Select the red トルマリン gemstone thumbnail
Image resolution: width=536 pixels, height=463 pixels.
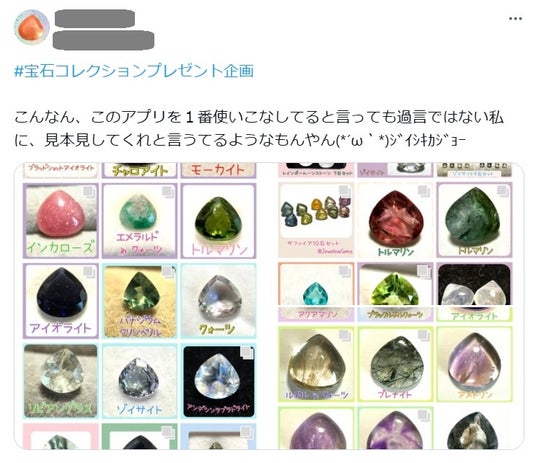pos(396,220)
